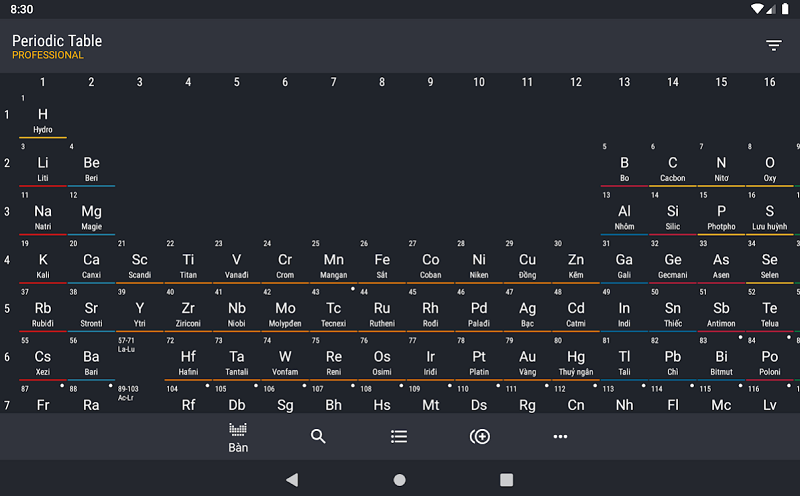Click the group 13 column header

[x=624, y=82]
